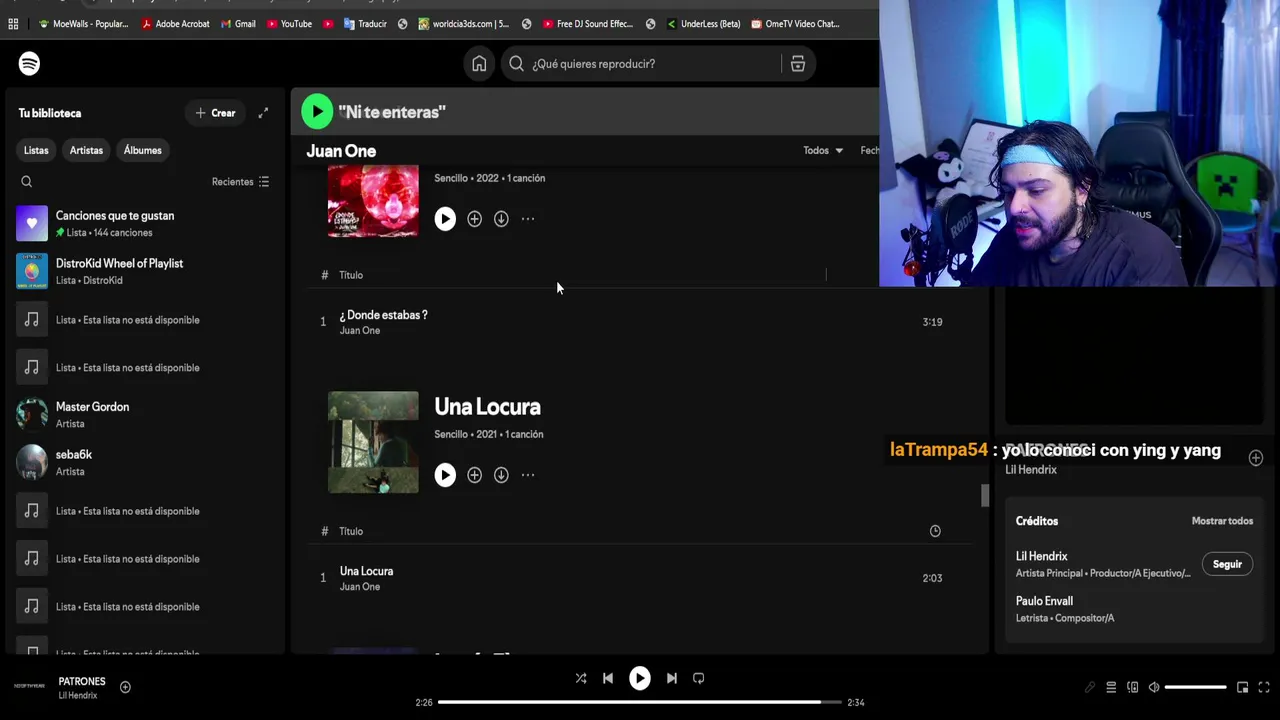Save Una Locura to your library
Screen dimensions: 1280x720
(x=474, y=475)
